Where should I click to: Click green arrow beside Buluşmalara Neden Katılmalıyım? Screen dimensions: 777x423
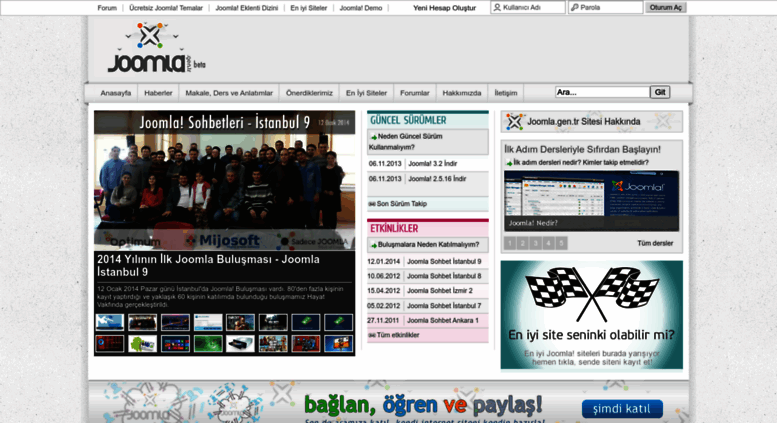374,245
